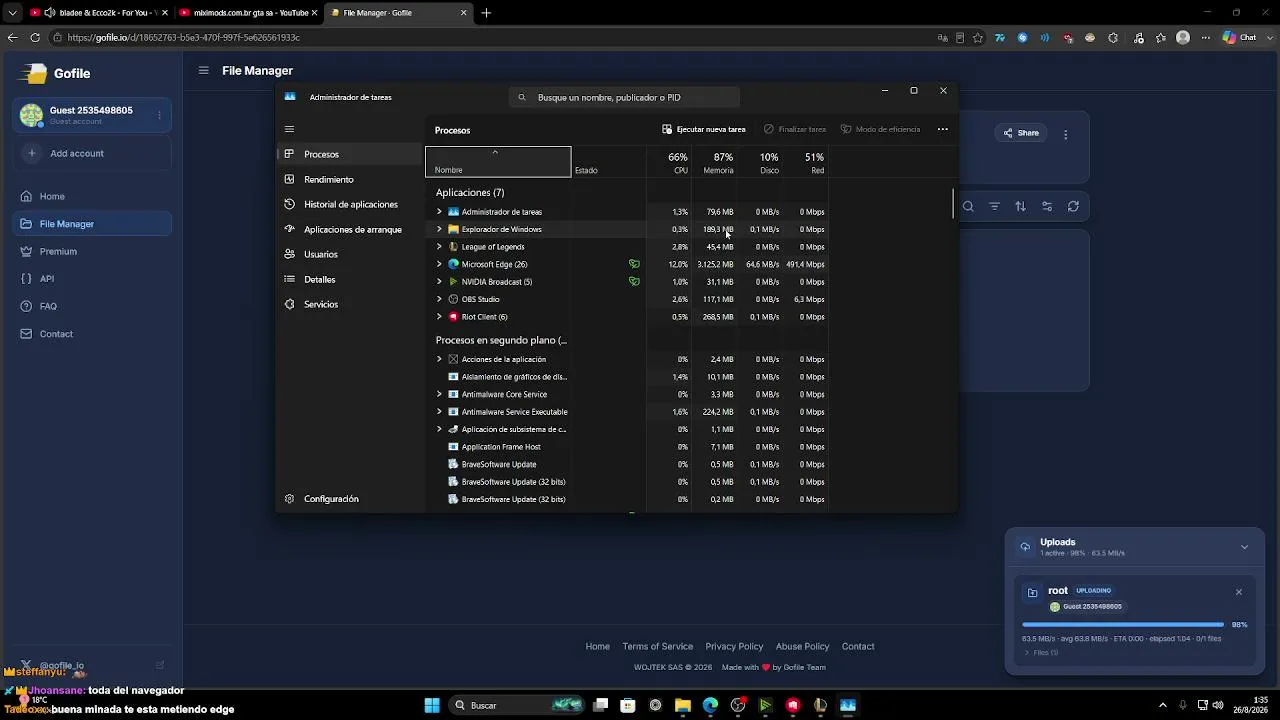
Task: Expand the Antimalware Service Executable process
Action: tap(439, 412)
